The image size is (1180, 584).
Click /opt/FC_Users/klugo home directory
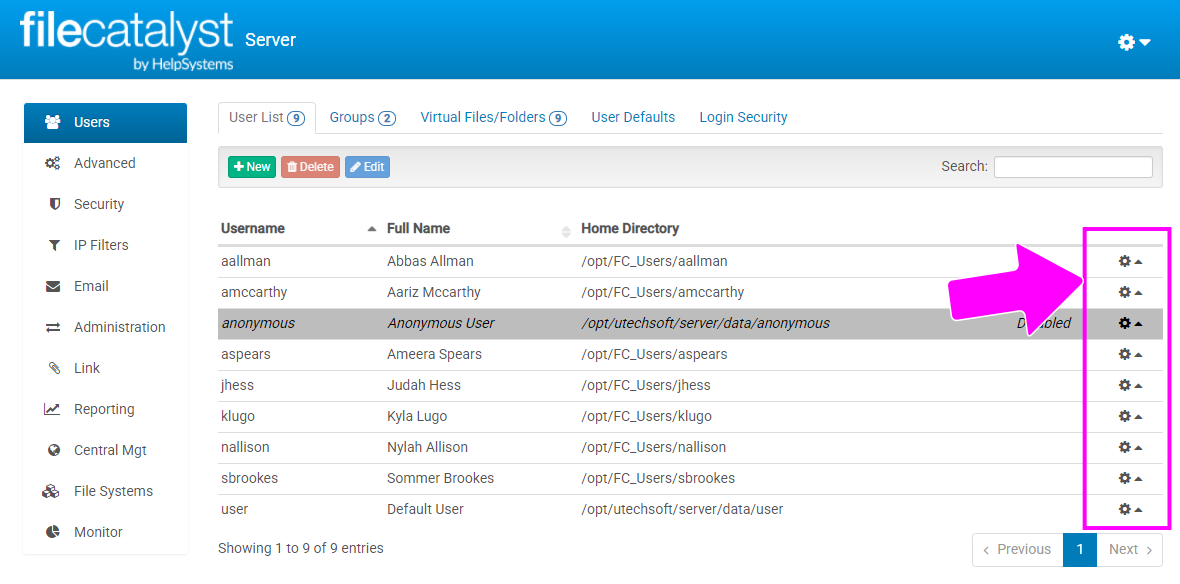pos(646,416)
